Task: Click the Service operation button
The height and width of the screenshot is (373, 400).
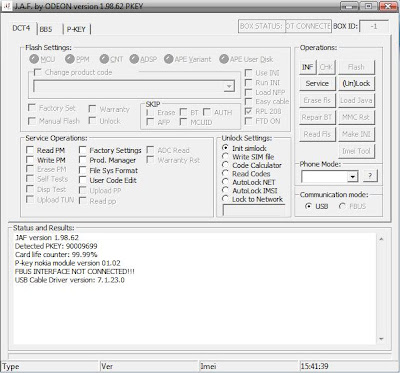Action: click(317, 83)
